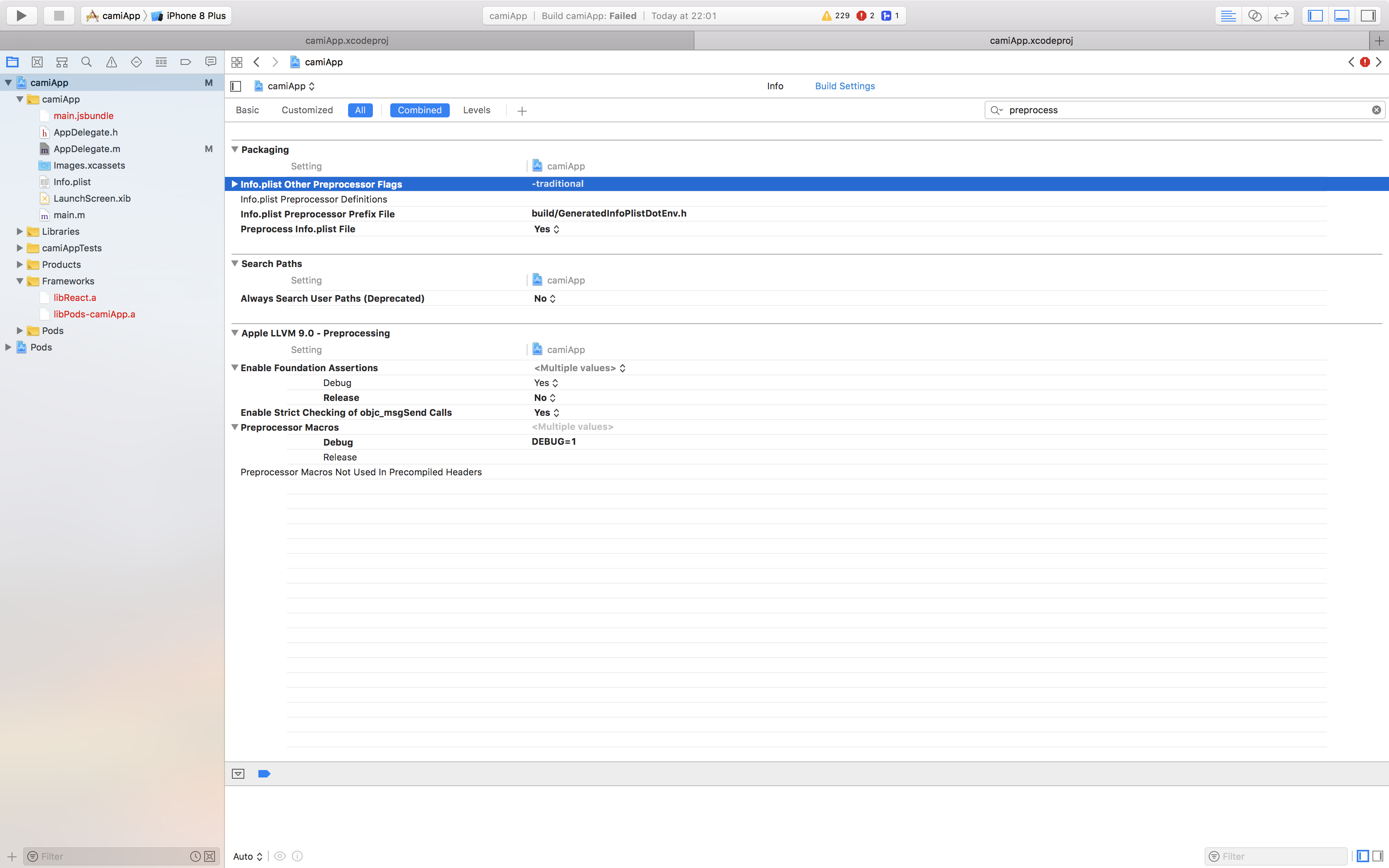Click the red error indicator in jump bar
Image resolution: width=1389 pixels, height=868 pixels.
[x=1365, y=62]
